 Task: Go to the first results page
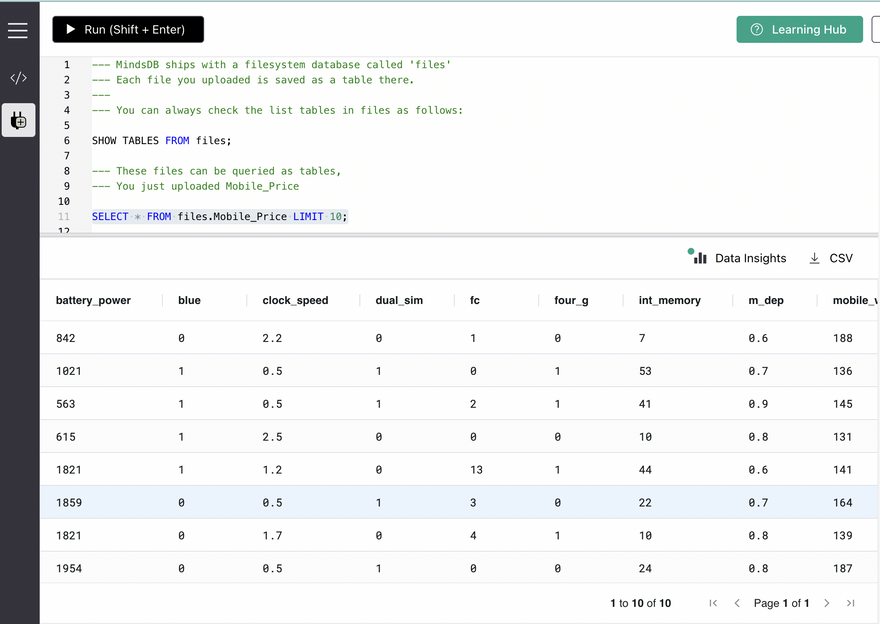click(713, 603)
